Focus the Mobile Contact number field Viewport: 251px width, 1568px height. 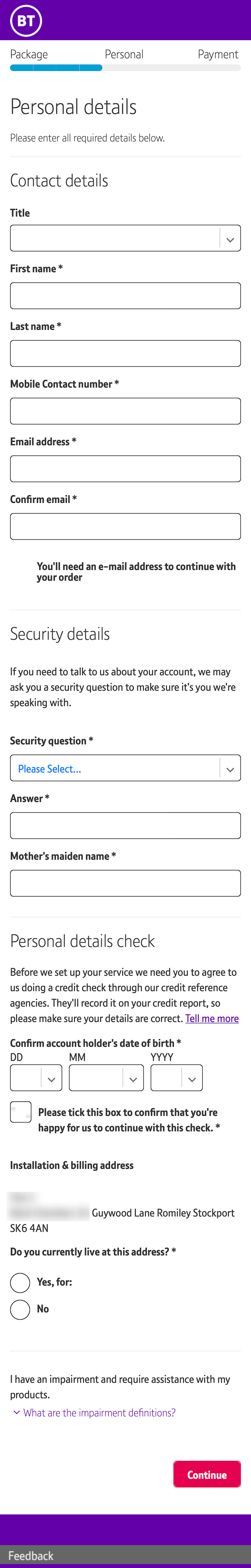[125, 412]
